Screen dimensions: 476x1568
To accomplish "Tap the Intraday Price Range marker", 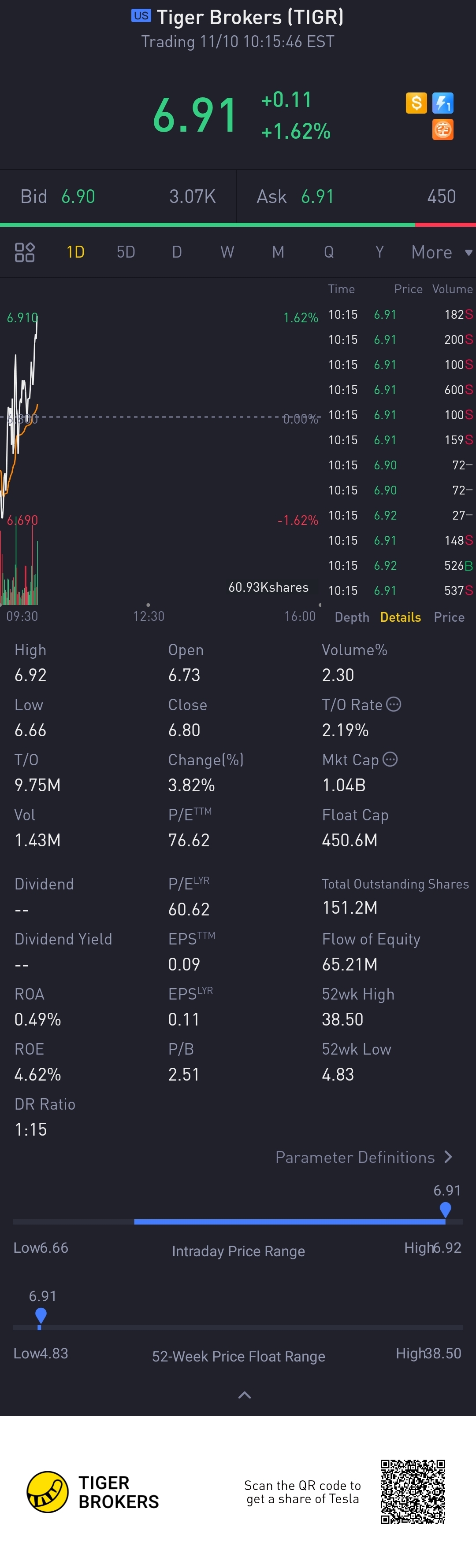I will (446, 1210).
